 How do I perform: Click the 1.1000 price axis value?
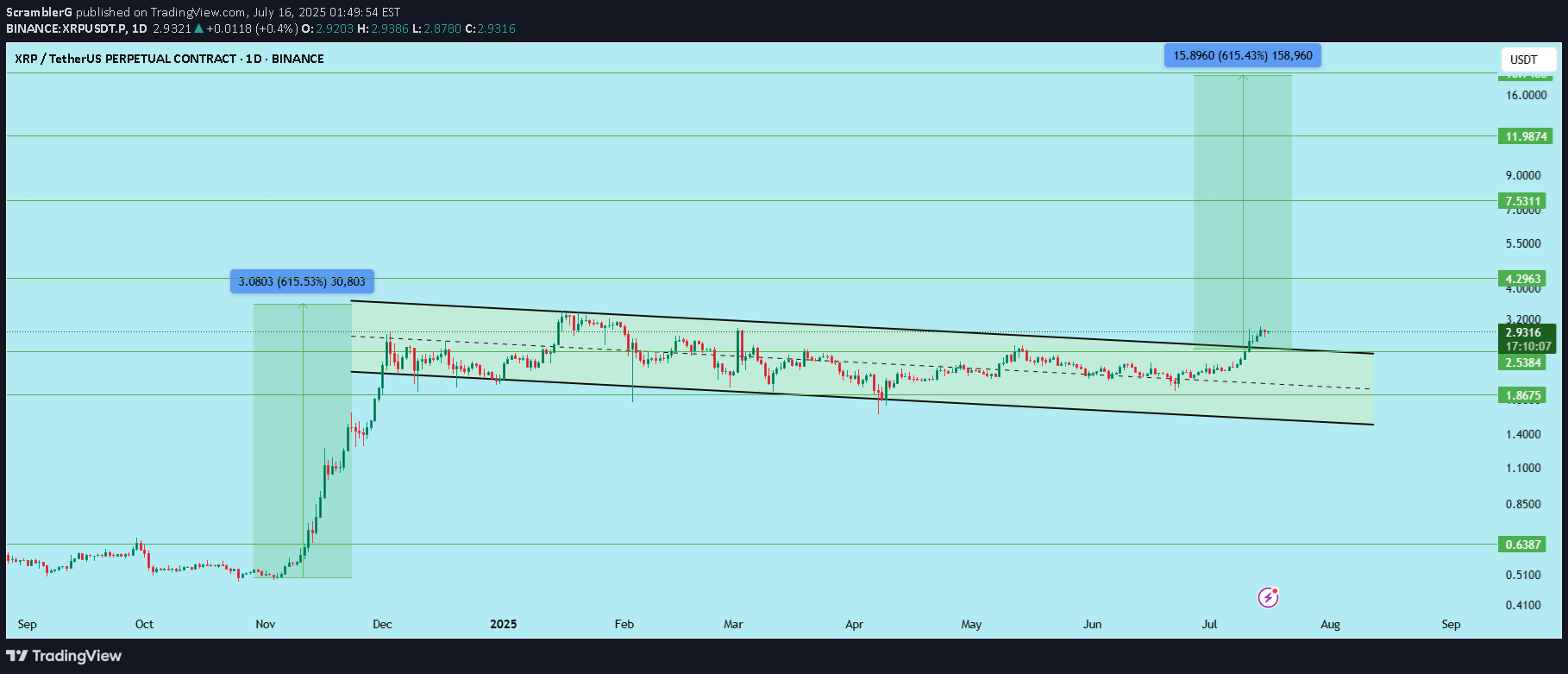coord(1523,468)
